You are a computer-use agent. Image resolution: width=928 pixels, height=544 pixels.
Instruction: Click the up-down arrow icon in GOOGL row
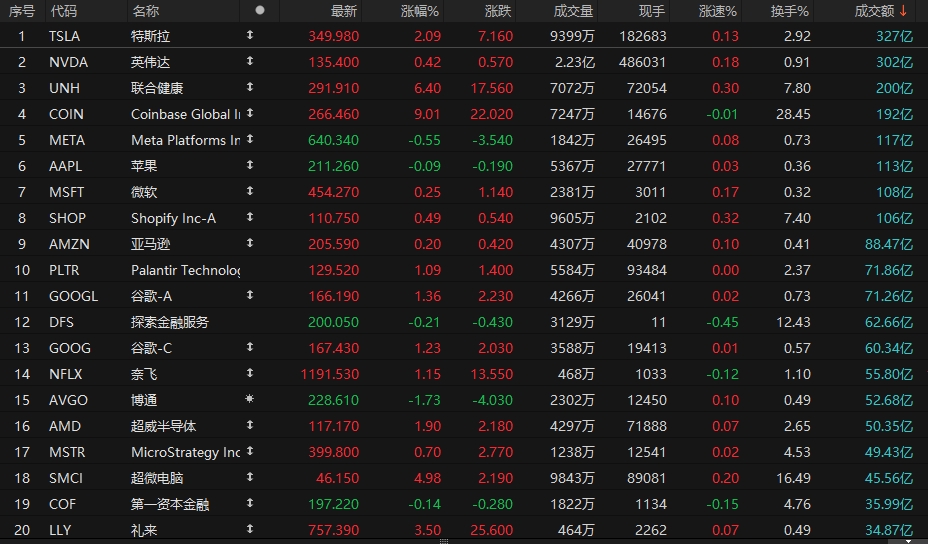point(250,295)
